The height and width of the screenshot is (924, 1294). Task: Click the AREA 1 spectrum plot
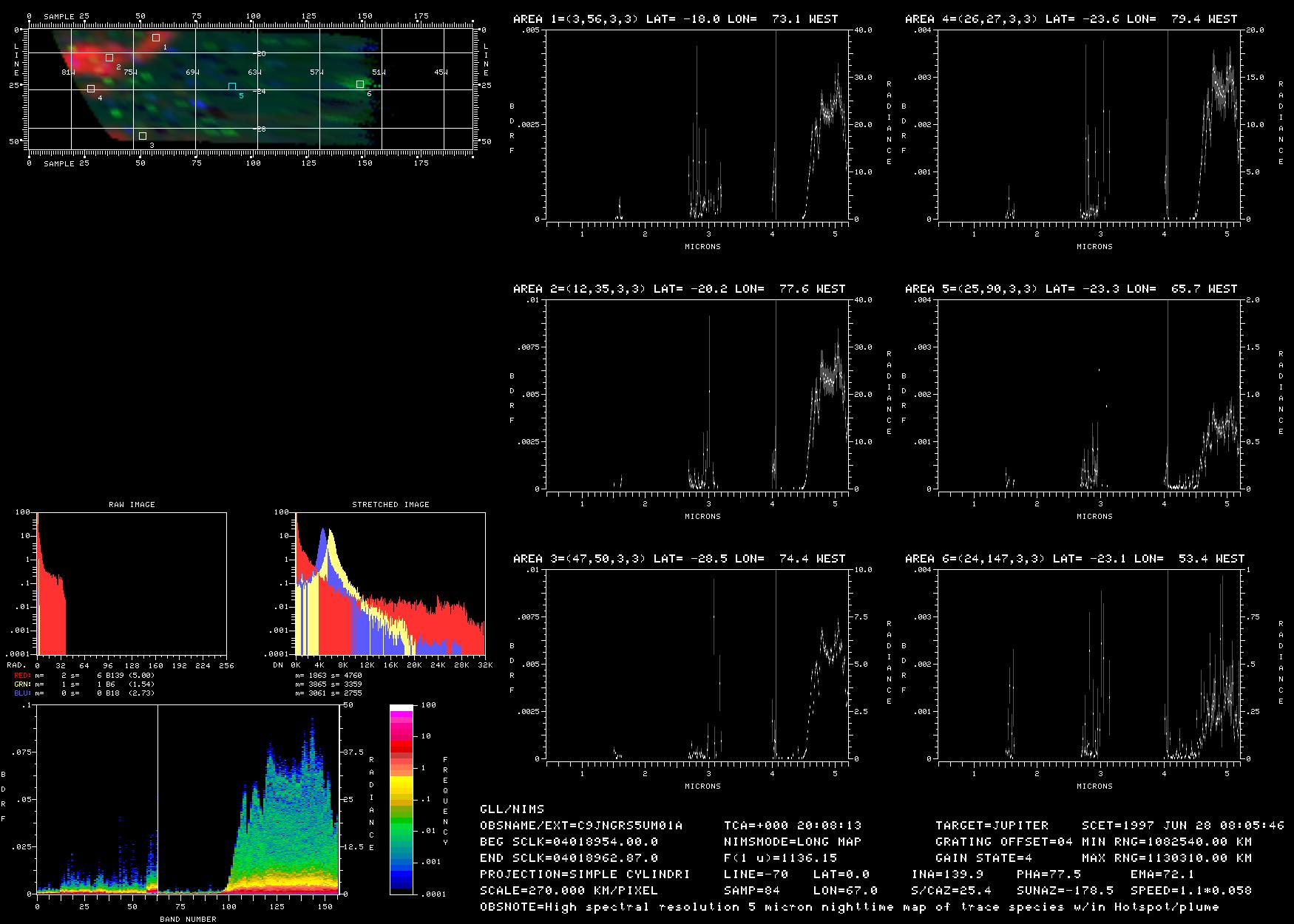(697, 125)
